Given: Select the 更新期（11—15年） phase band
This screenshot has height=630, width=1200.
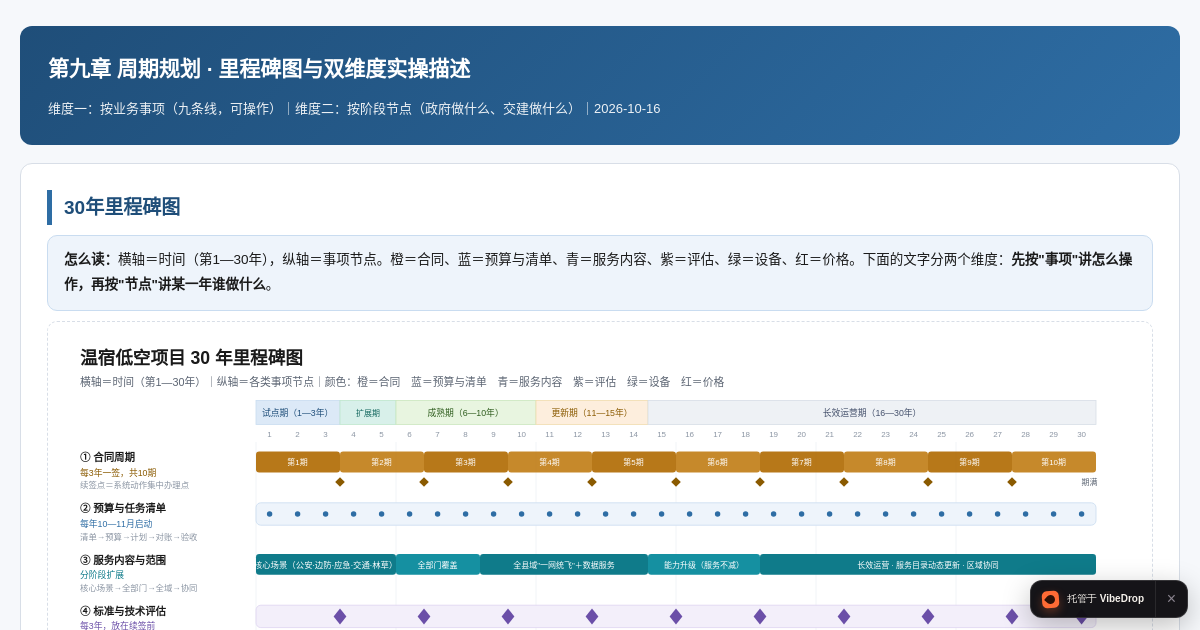Looking at the screenshot, I should [592, 413].
